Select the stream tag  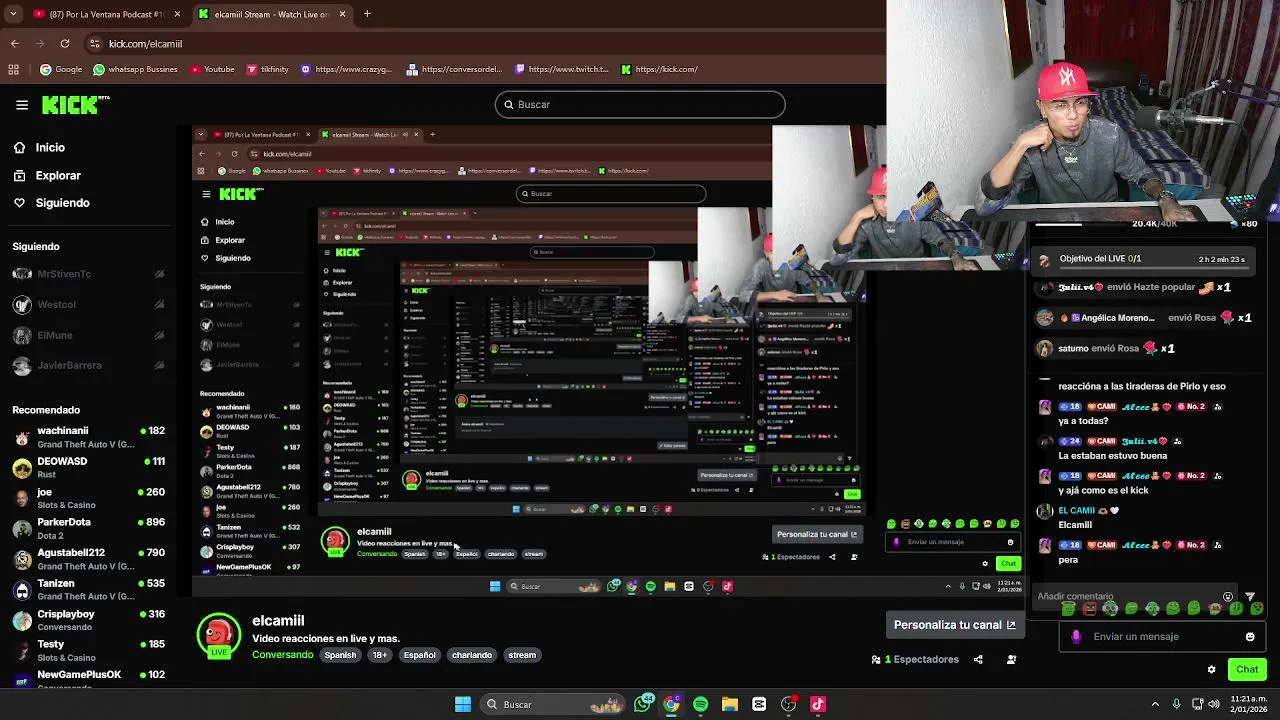coord(522,655)
